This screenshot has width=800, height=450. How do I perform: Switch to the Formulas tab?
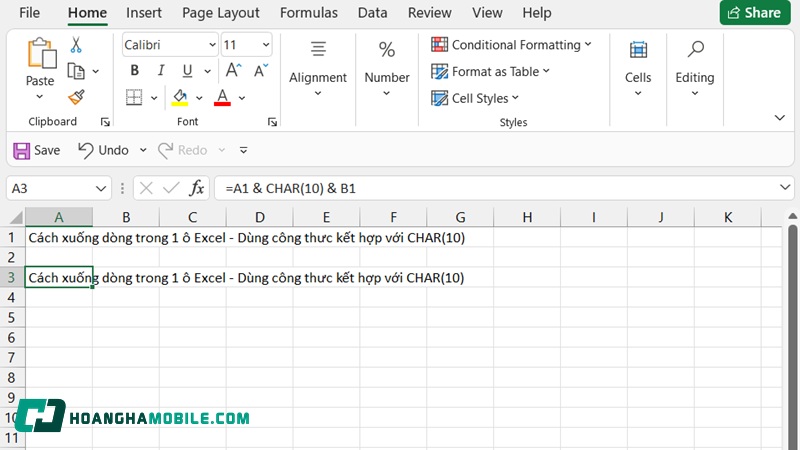(x=309, y=13)
